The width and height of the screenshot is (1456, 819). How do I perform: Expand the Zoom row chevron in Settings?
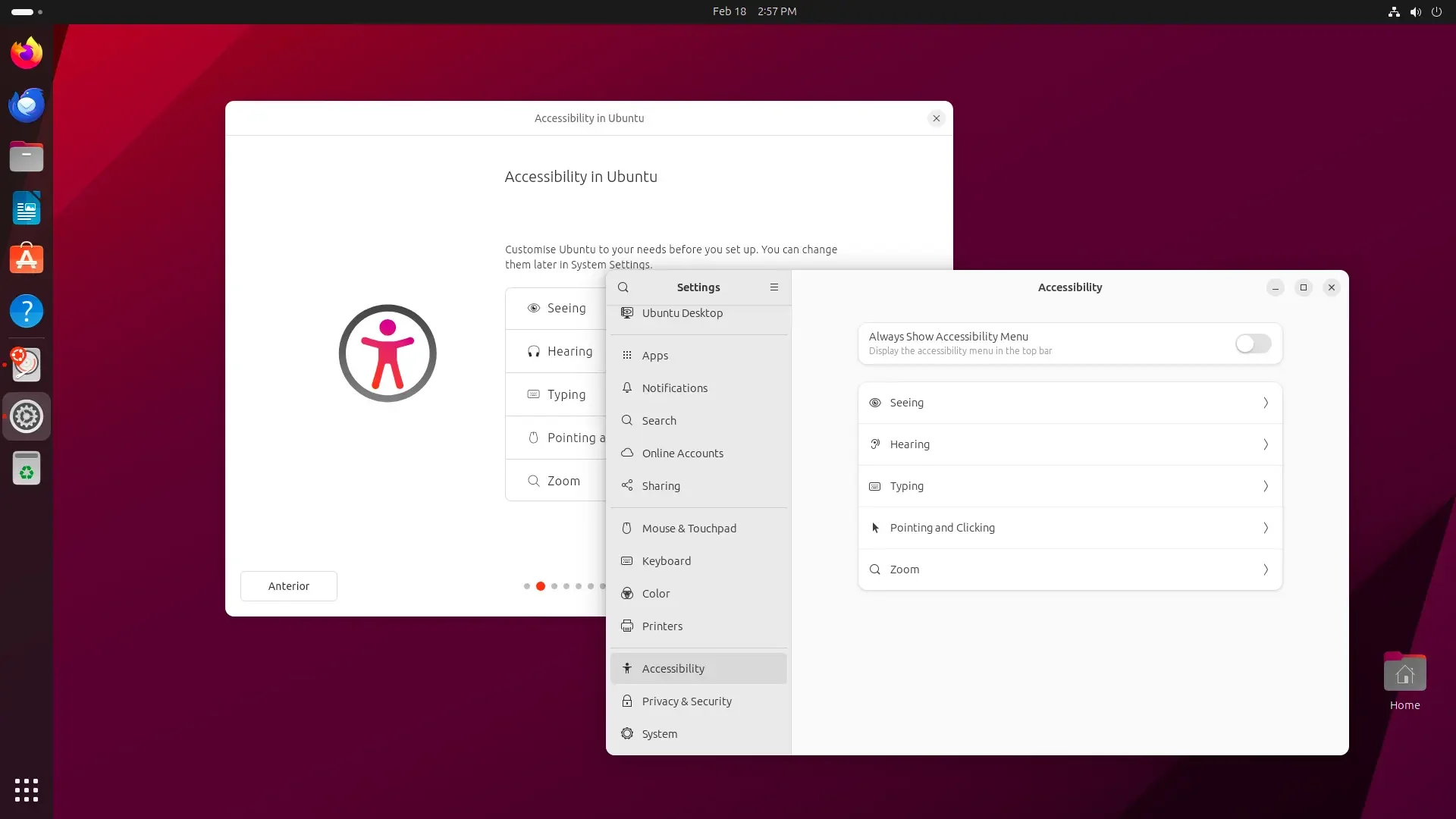point(1266,570)
